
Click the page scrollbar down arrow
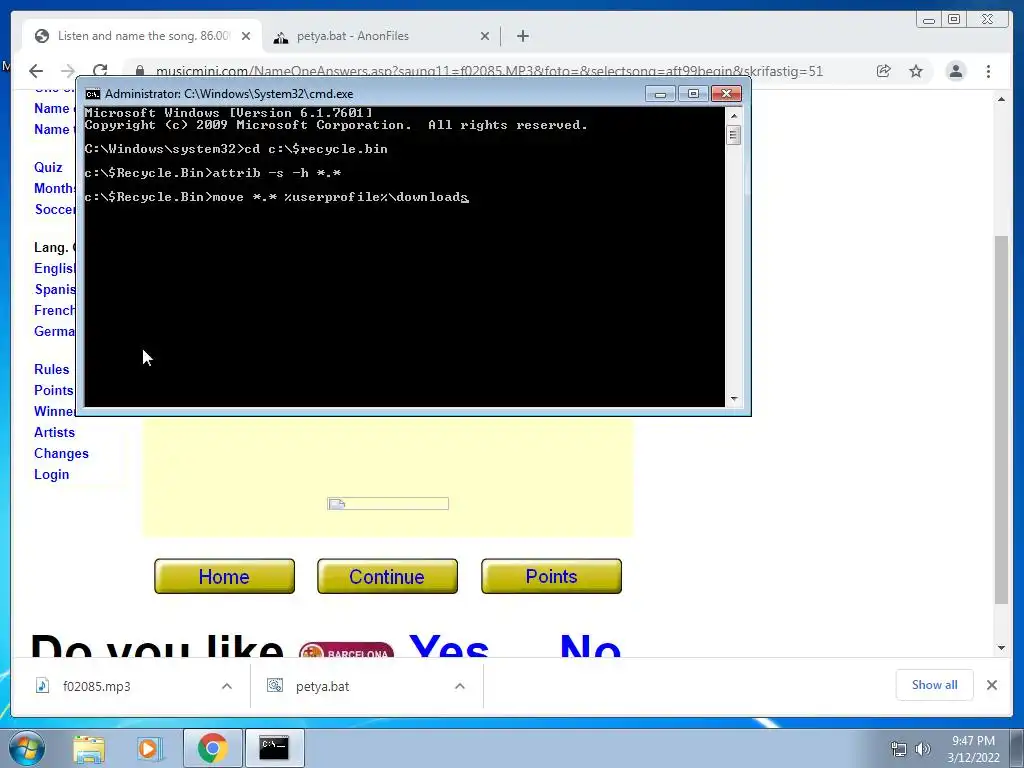pos(1001,648)
